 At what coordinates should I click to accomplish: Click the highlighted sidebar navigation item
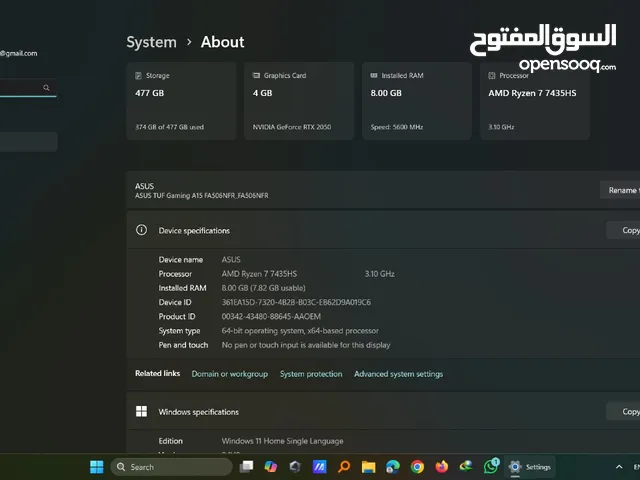click(x=28, y=142)
